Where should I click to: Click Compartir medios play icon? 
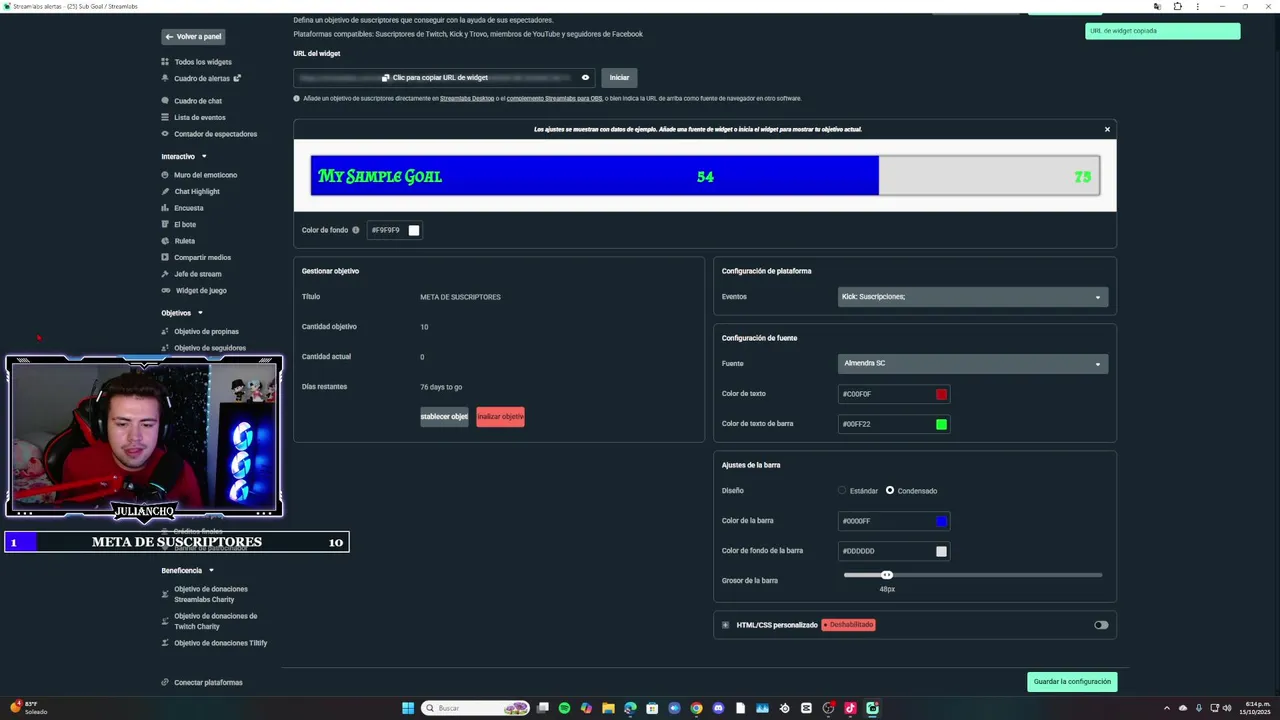click(x=165, y=257)
